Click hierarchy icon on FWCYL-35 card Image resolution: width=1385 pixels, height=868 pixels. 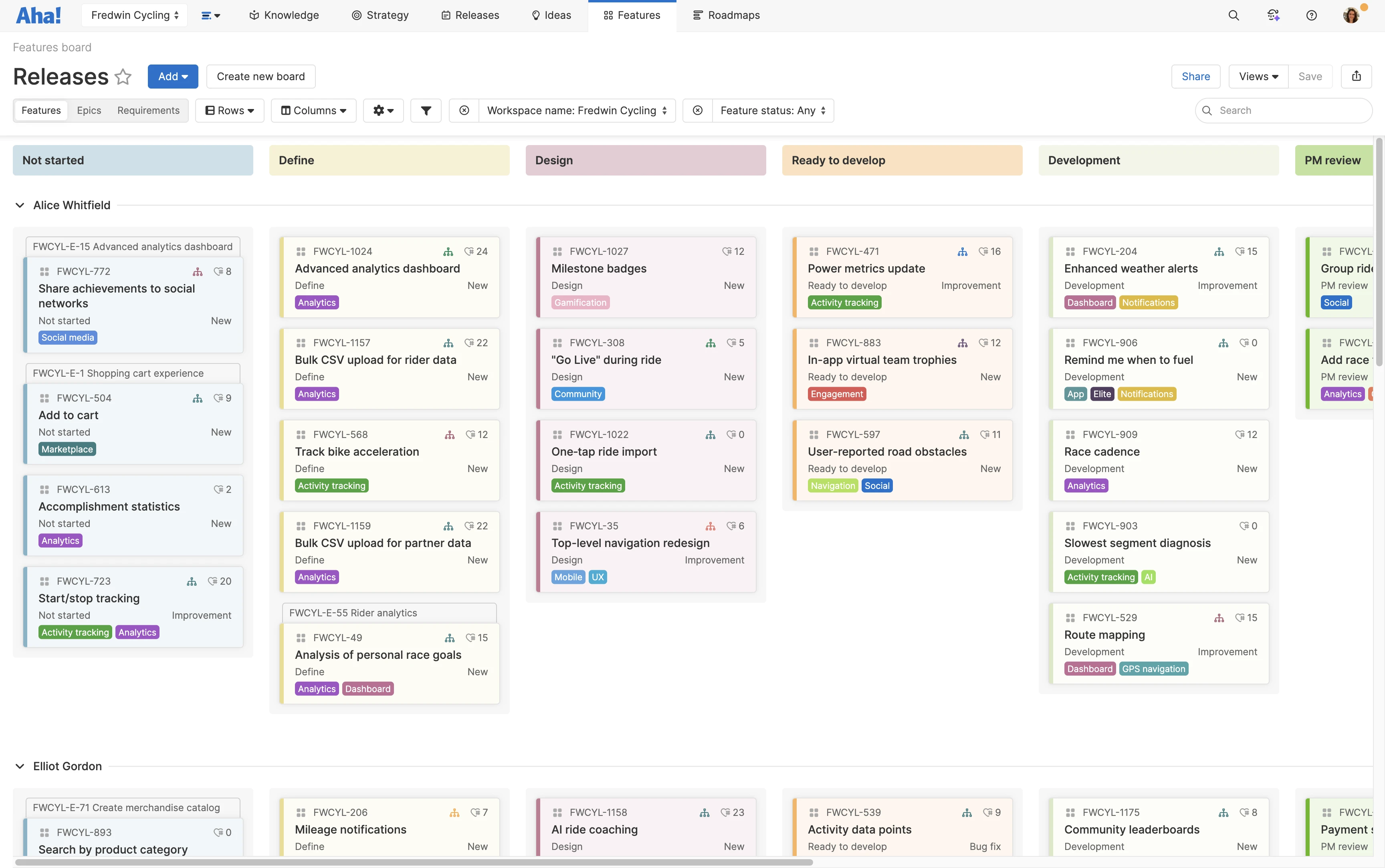tap(711, 526)
